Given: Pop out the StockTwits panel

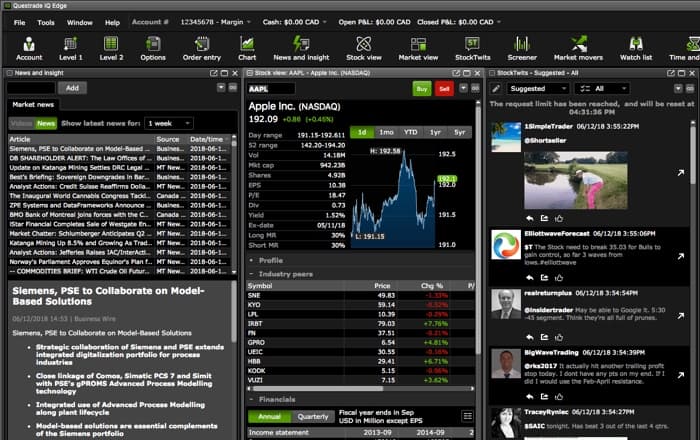Looking at the screenshot, I should 671,73.
